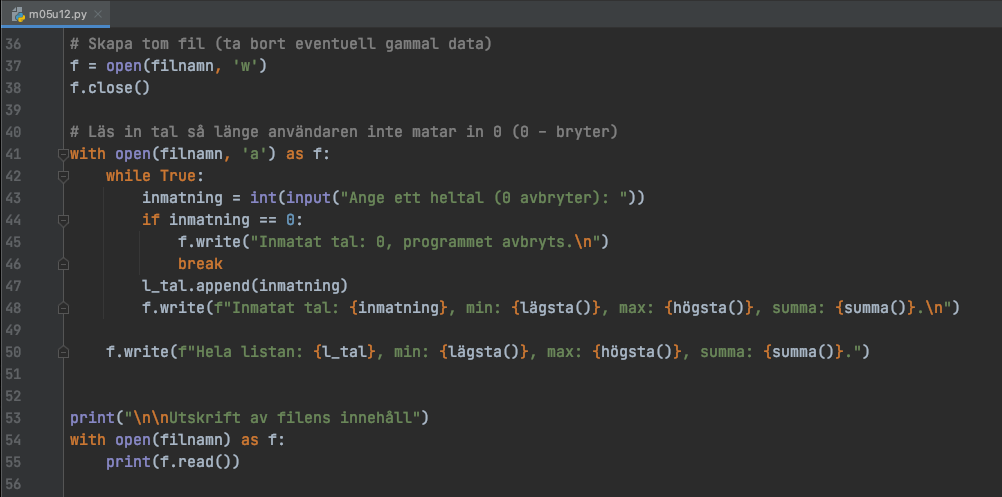The height and width of the screenshot is (497, 1002).
Task: Place cursor in 'f.close()' on line 38
Action: (109, 88)
